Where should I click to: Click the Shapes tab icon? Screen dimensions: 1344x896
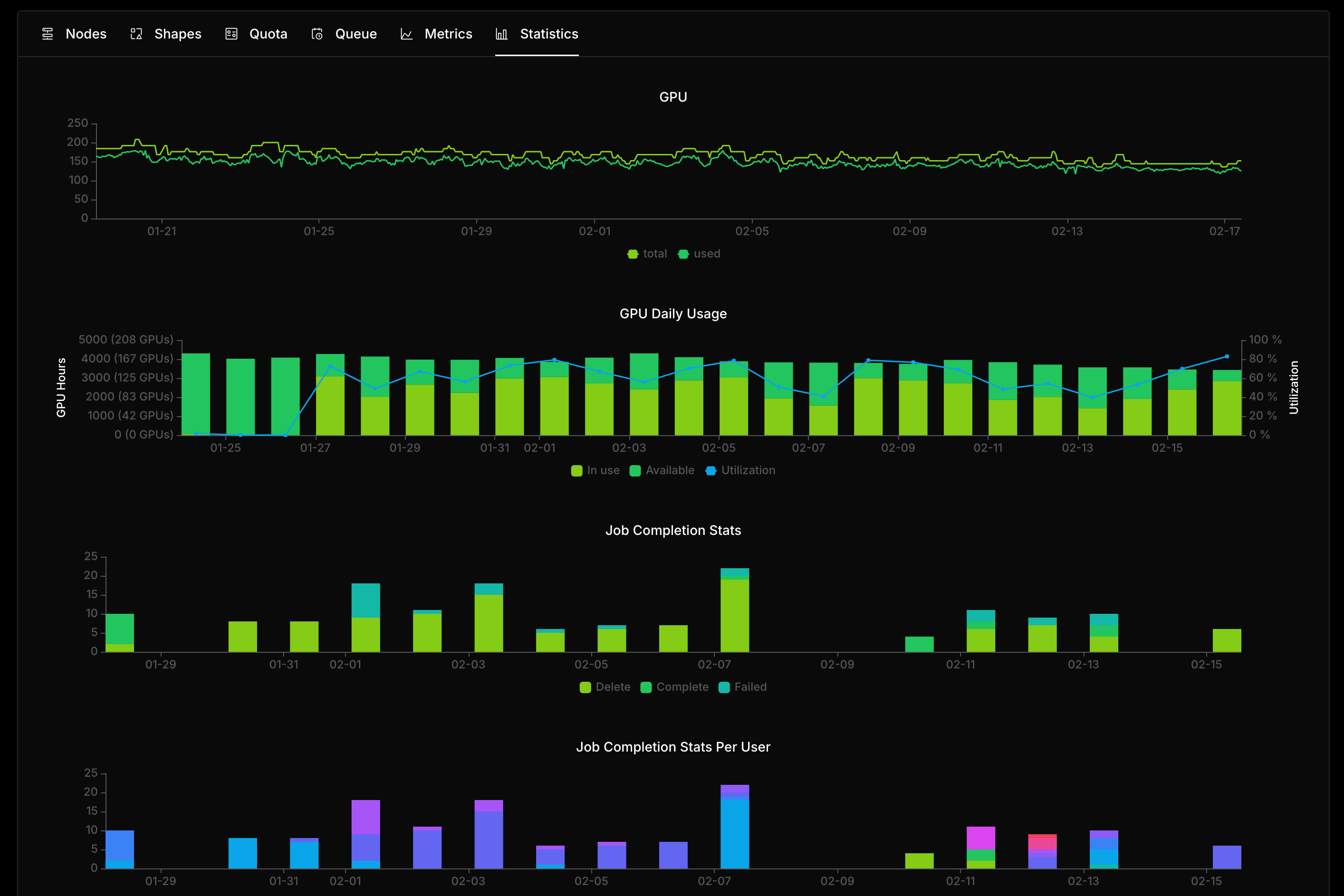click(136, 34)
